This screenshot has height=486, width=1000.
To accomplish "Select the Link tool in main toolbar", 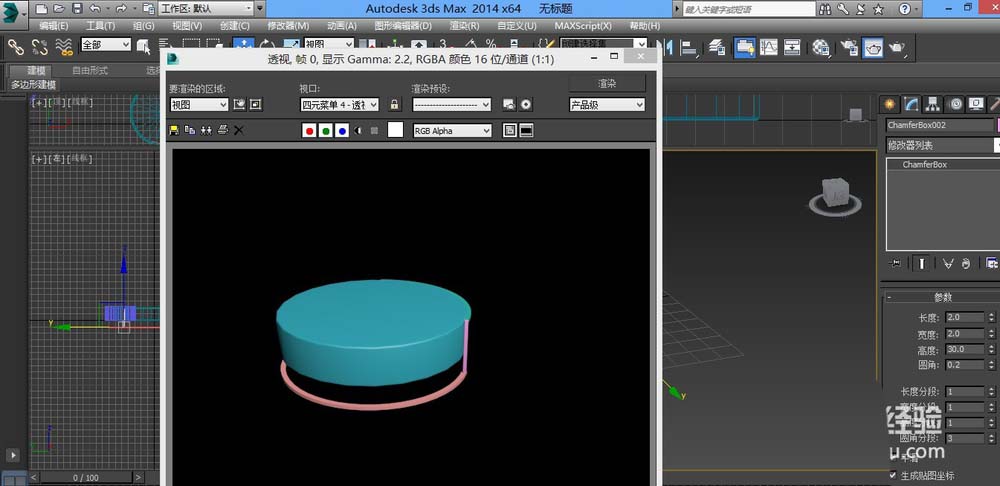I will coord(15,47).
